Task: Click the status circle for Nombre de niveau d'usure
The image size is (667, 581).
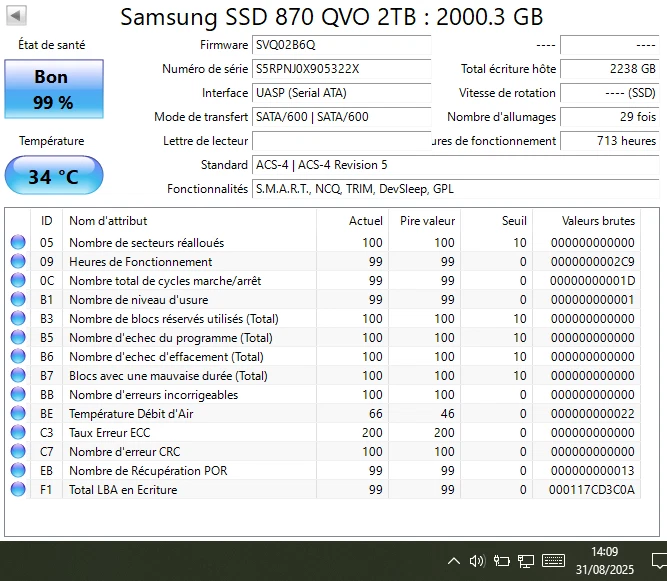Action: [18, 299]
